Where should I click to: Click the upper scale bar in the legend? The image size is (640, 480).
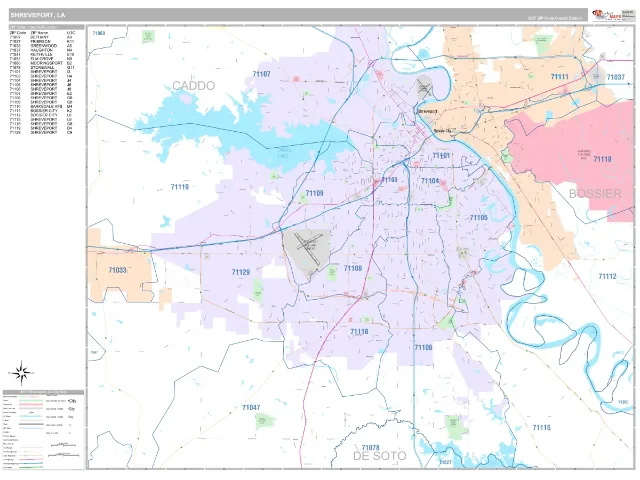[63, 444]
